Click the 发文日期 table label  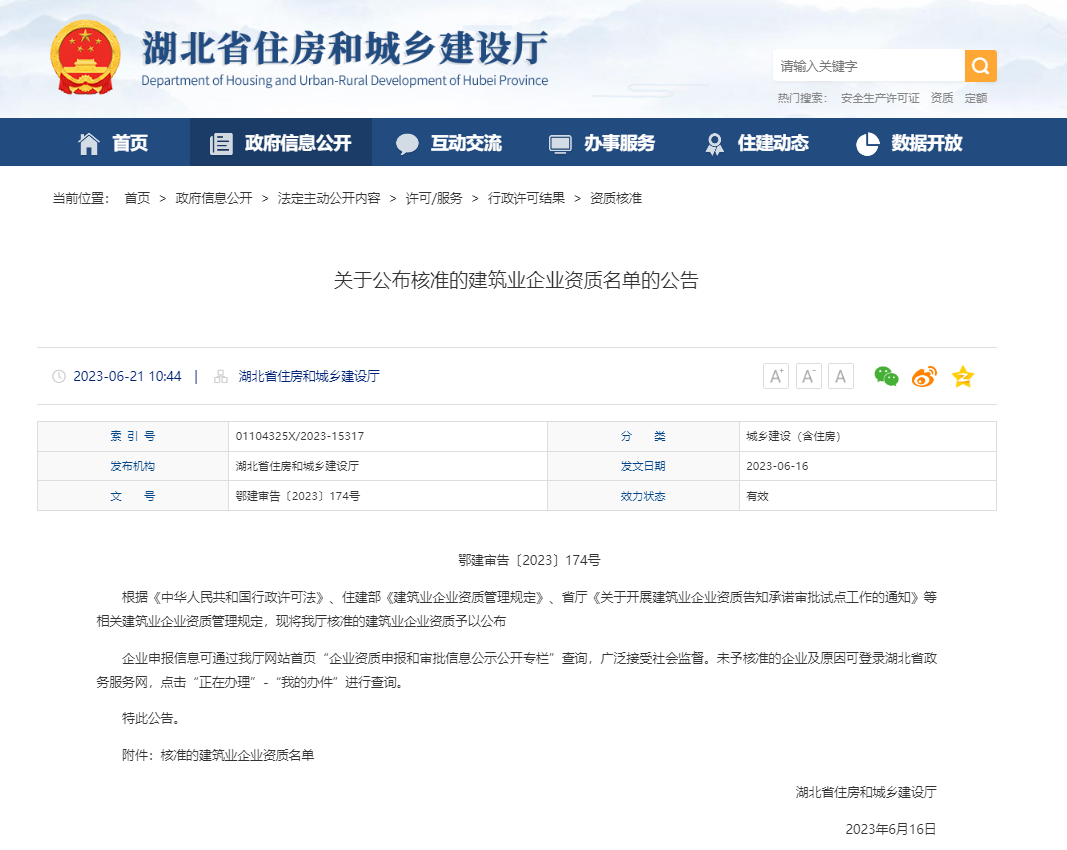coord(643,466)
